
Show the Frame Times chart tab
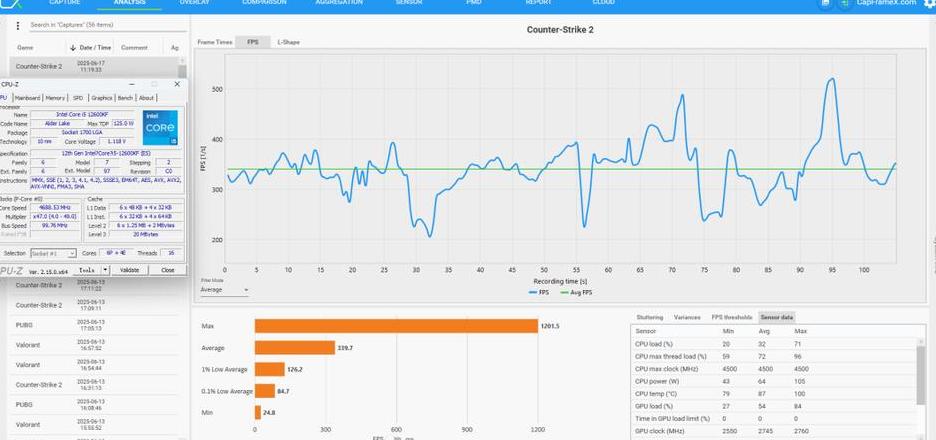[214, 42]
